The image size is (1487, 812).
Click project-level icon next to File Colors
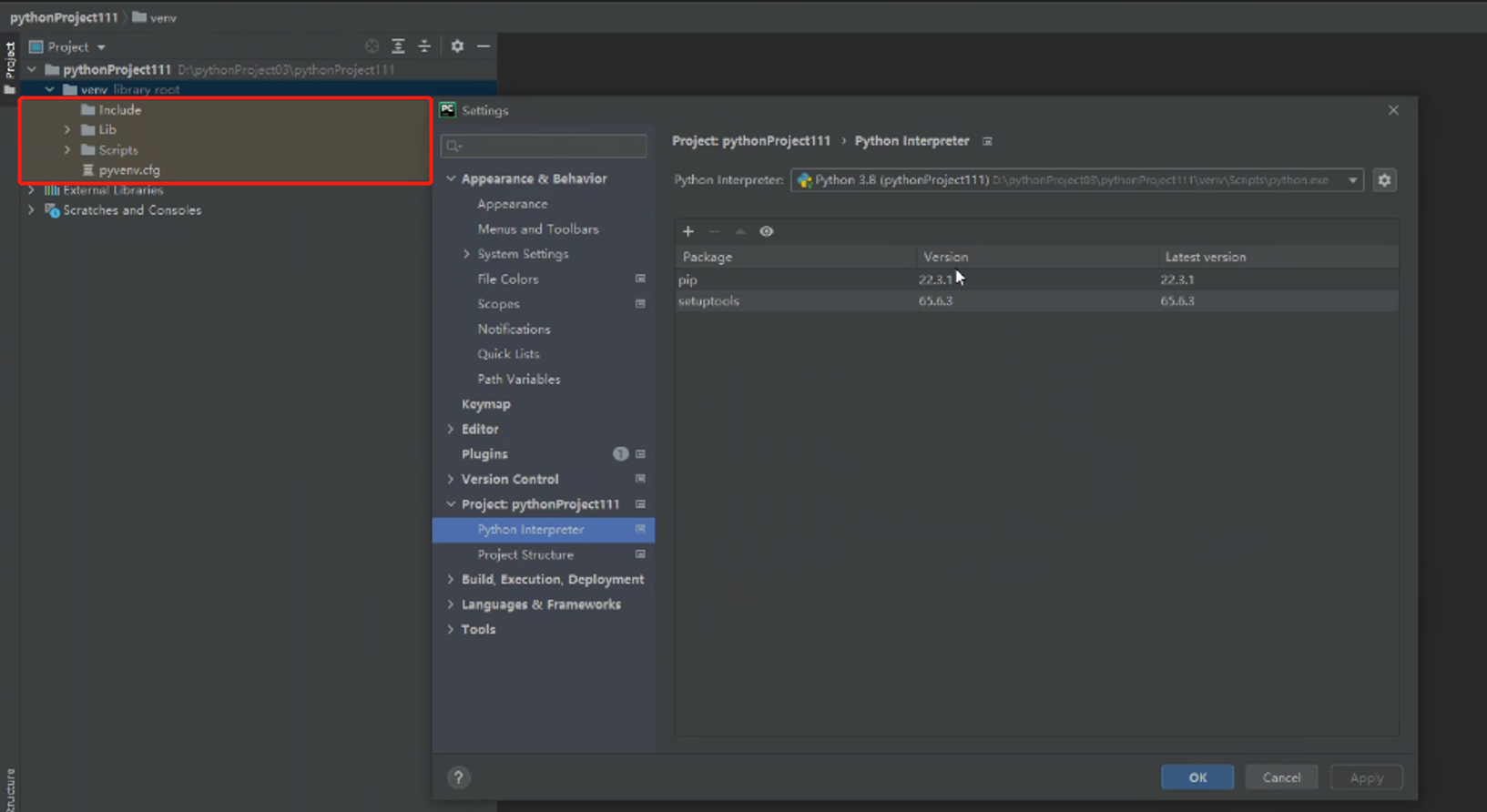[x=640, y=279]
